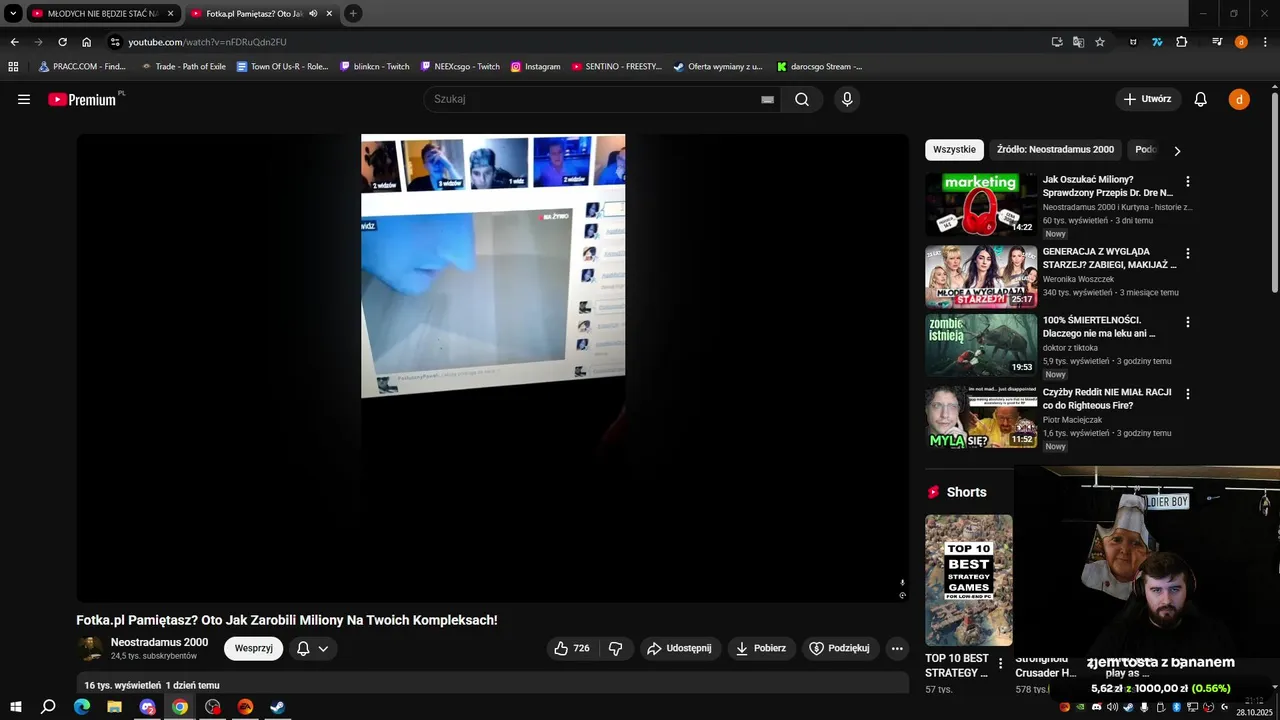Open the Jak Oszukać Miliony video thumbnail
1280x720 pixels.
point(981,204)
